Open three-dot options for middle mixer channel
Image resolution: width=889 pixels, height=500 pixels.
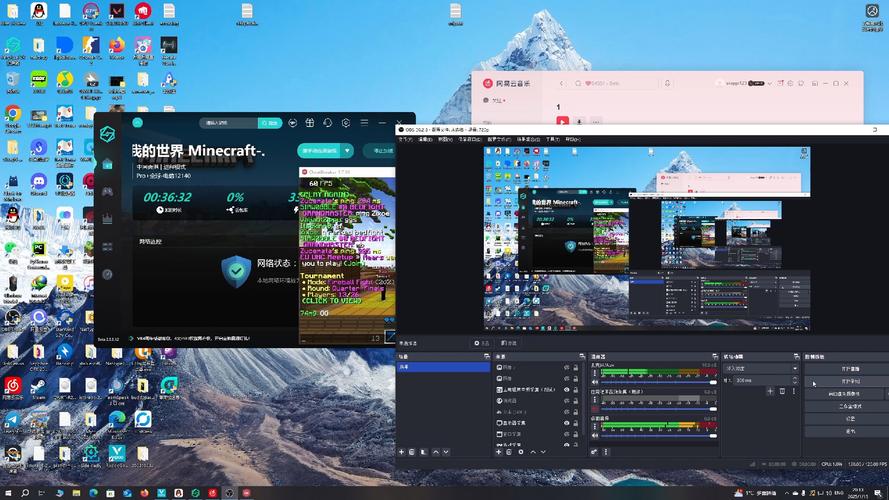point(594,400)
